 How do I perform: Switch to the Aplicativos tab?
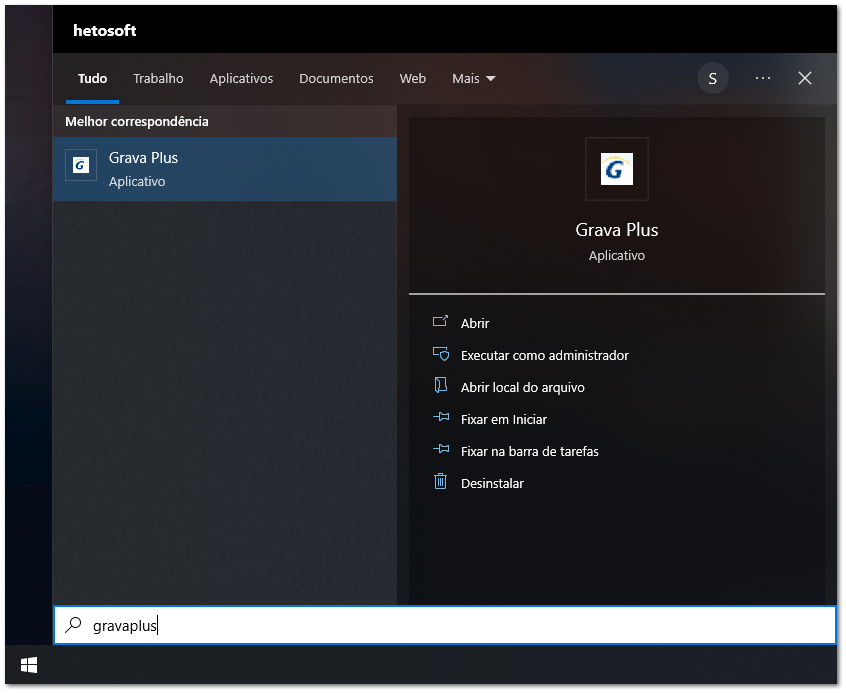point(241,78)
